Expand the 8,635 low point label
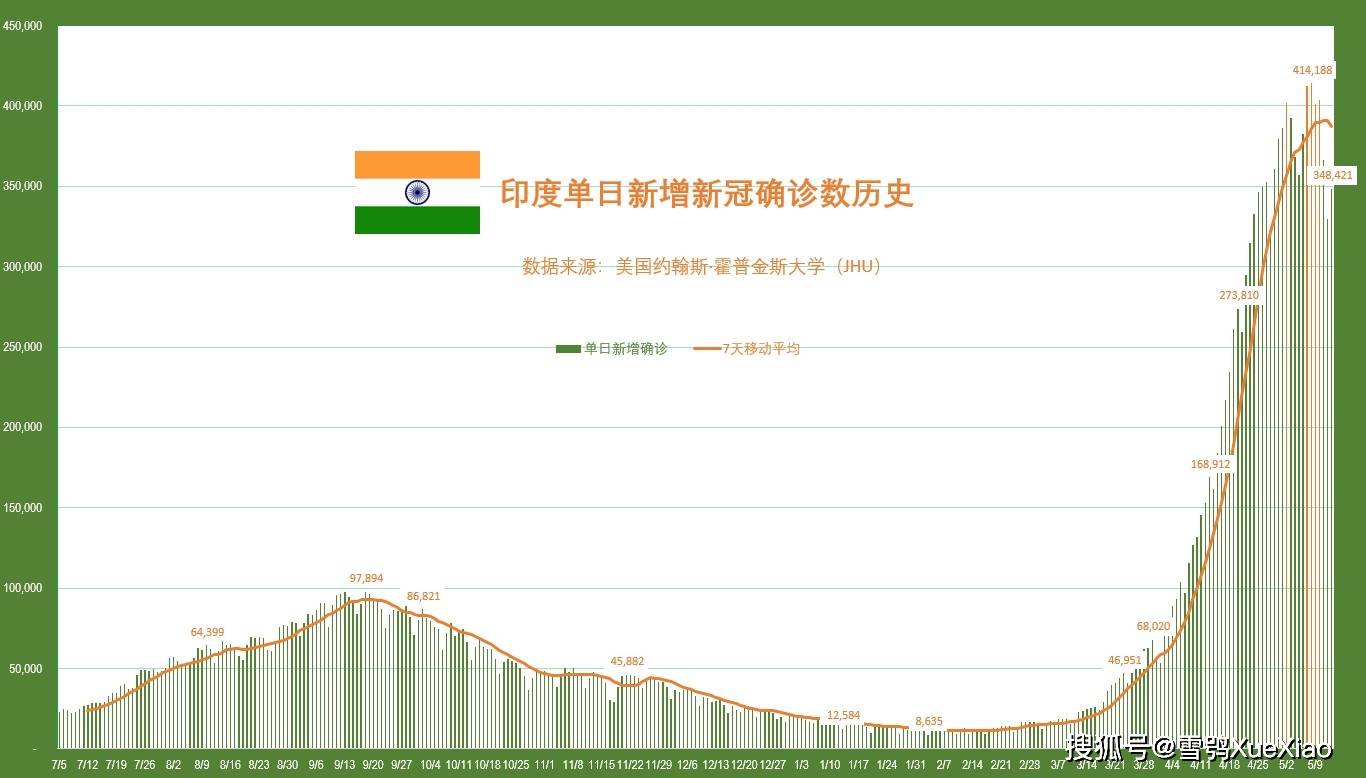The height and width of the screenshot is (778, 1366). point(930,721)
